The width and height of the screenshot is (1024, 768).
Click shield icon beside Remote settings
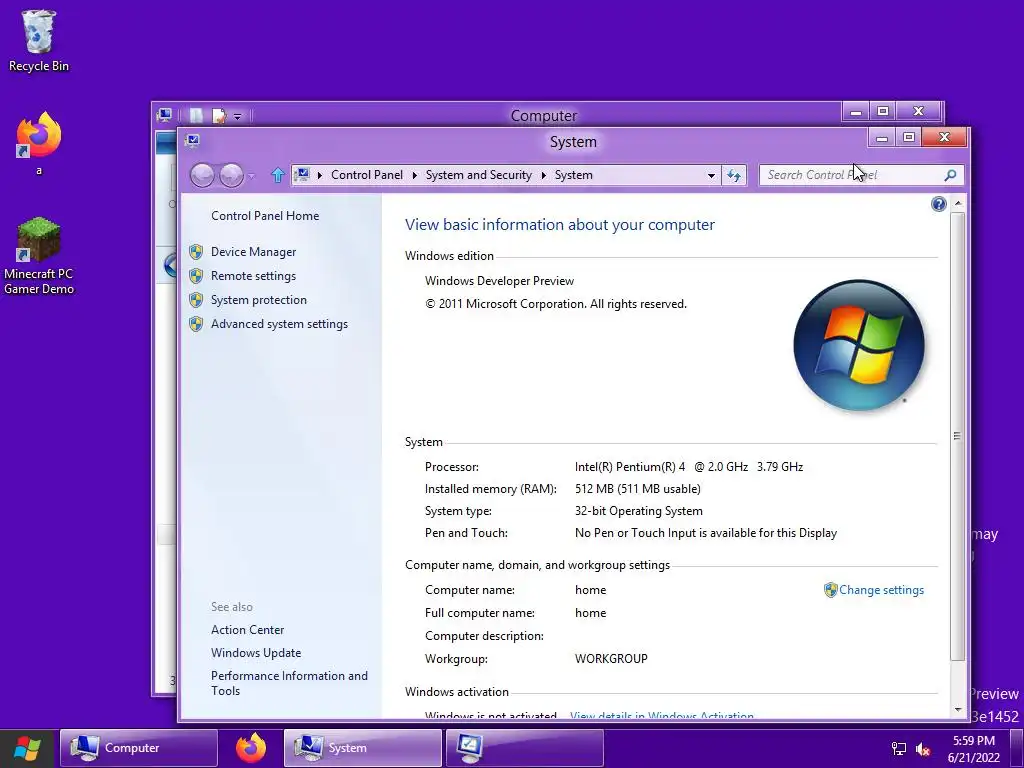tap(196, 276)
